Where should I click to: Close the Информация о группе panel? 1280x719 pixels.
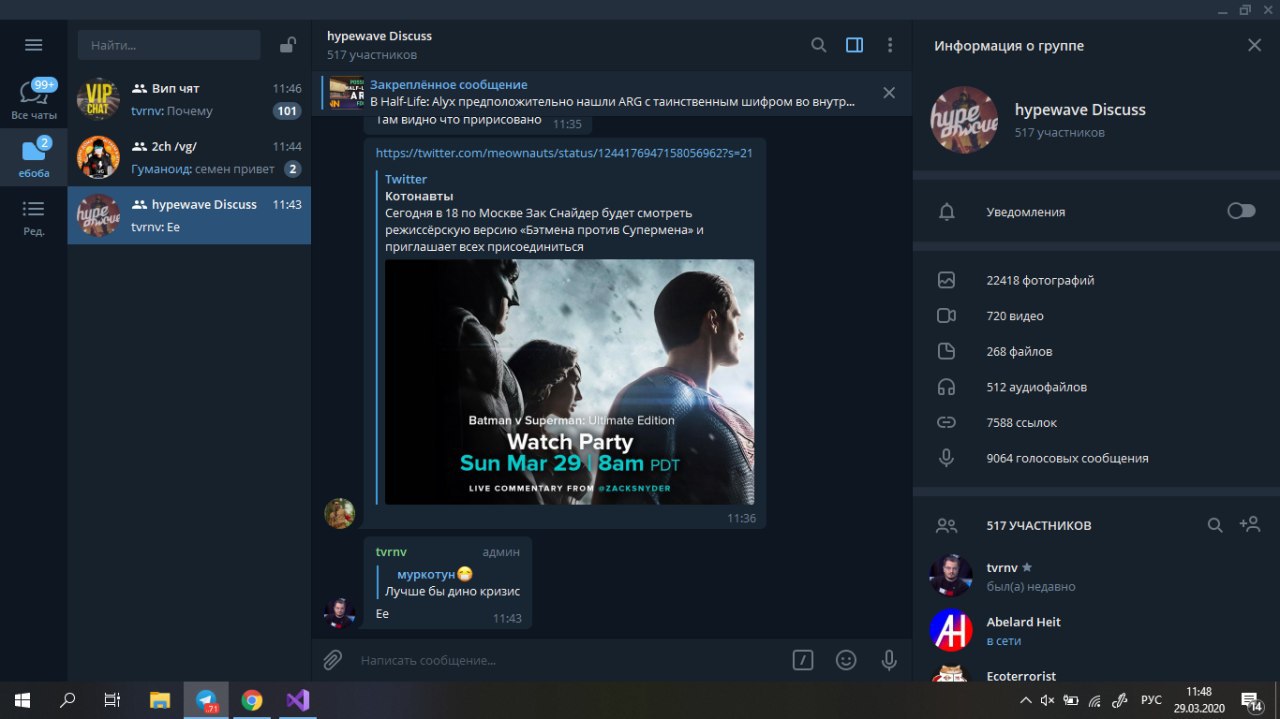(1255, 45)
